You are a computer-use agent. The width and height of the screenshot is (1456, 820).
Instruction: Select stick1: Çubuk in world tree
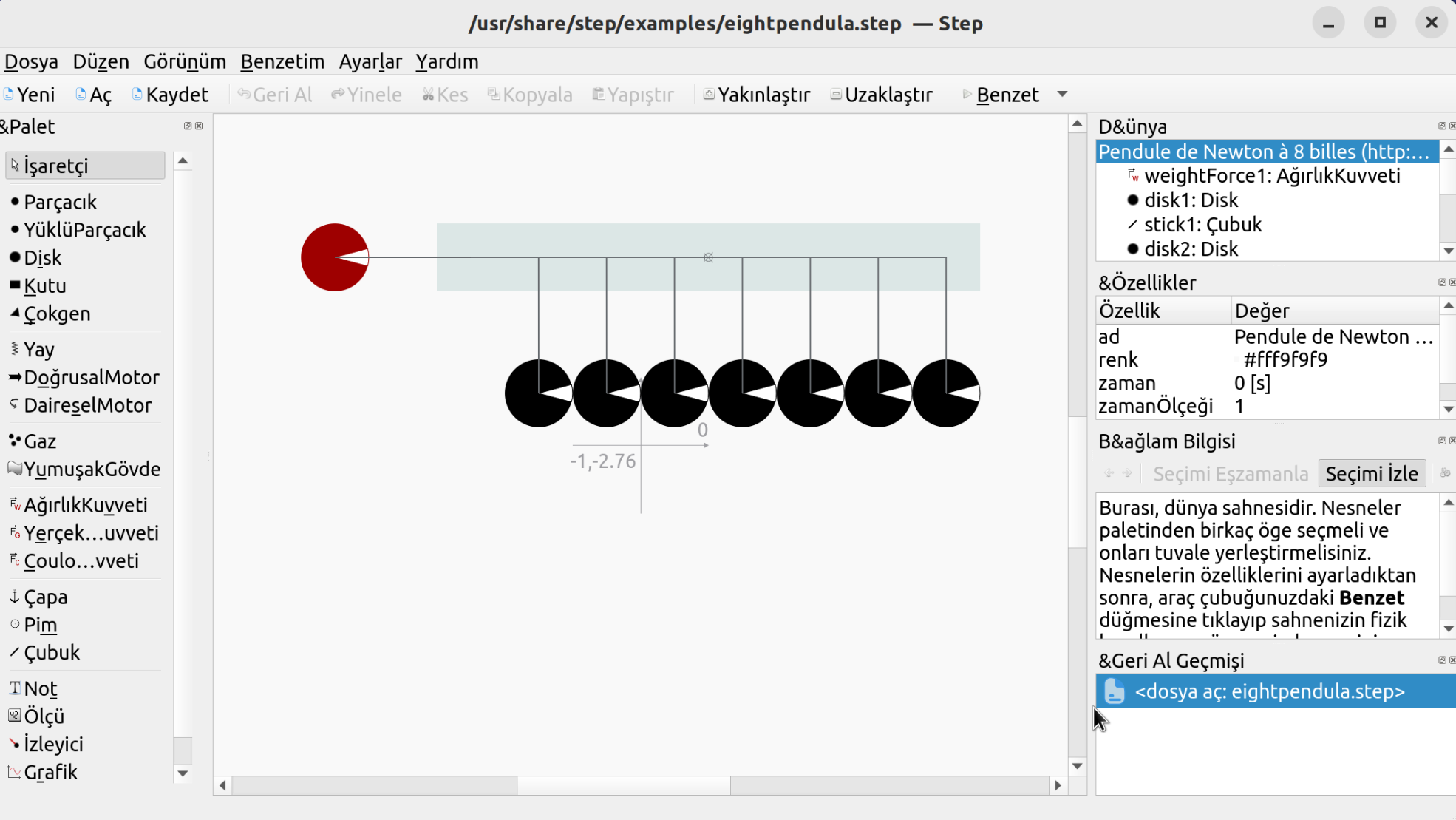(1202, 225)
